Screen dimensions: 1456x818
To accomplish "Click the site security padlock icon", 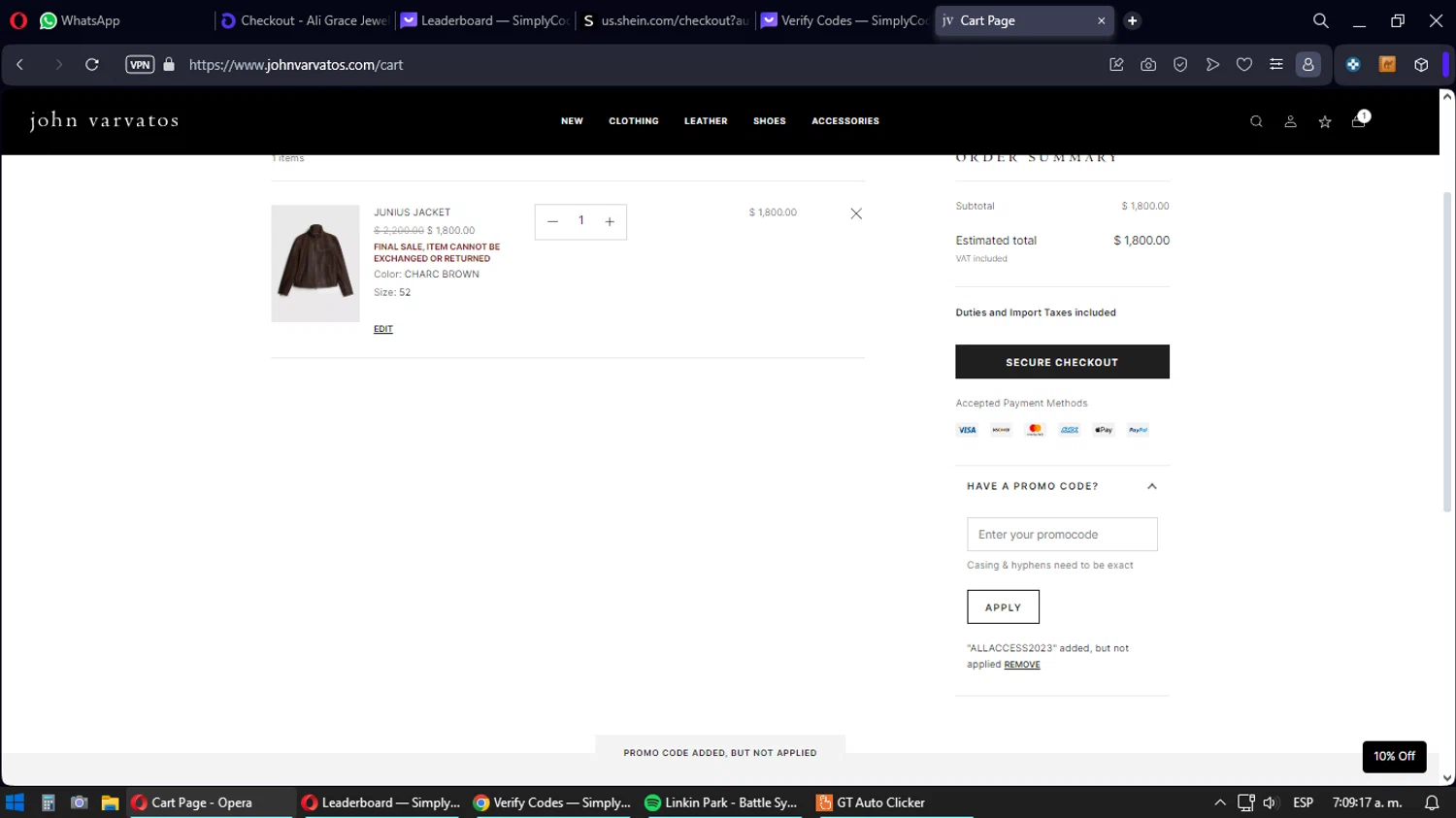I will (169, 65).
